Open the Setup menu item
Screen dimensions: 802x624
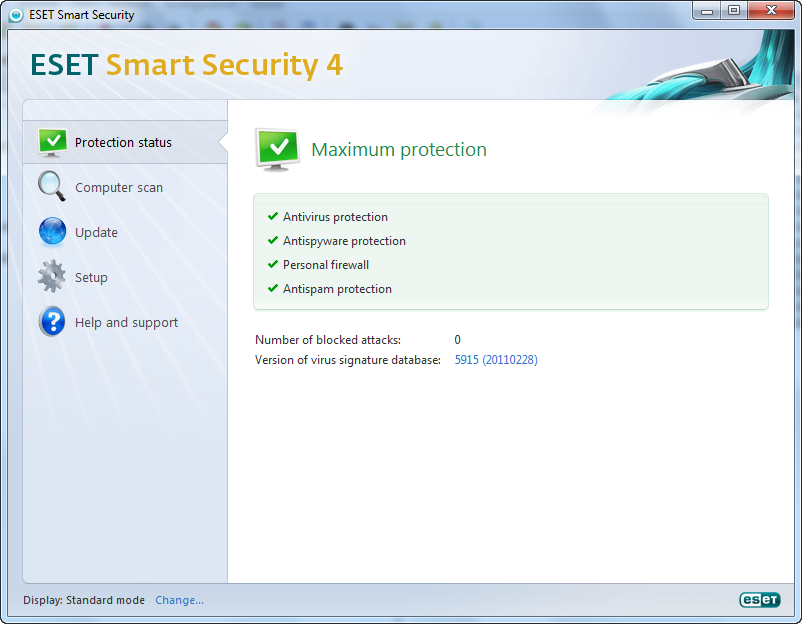click(x=91, y=278)
